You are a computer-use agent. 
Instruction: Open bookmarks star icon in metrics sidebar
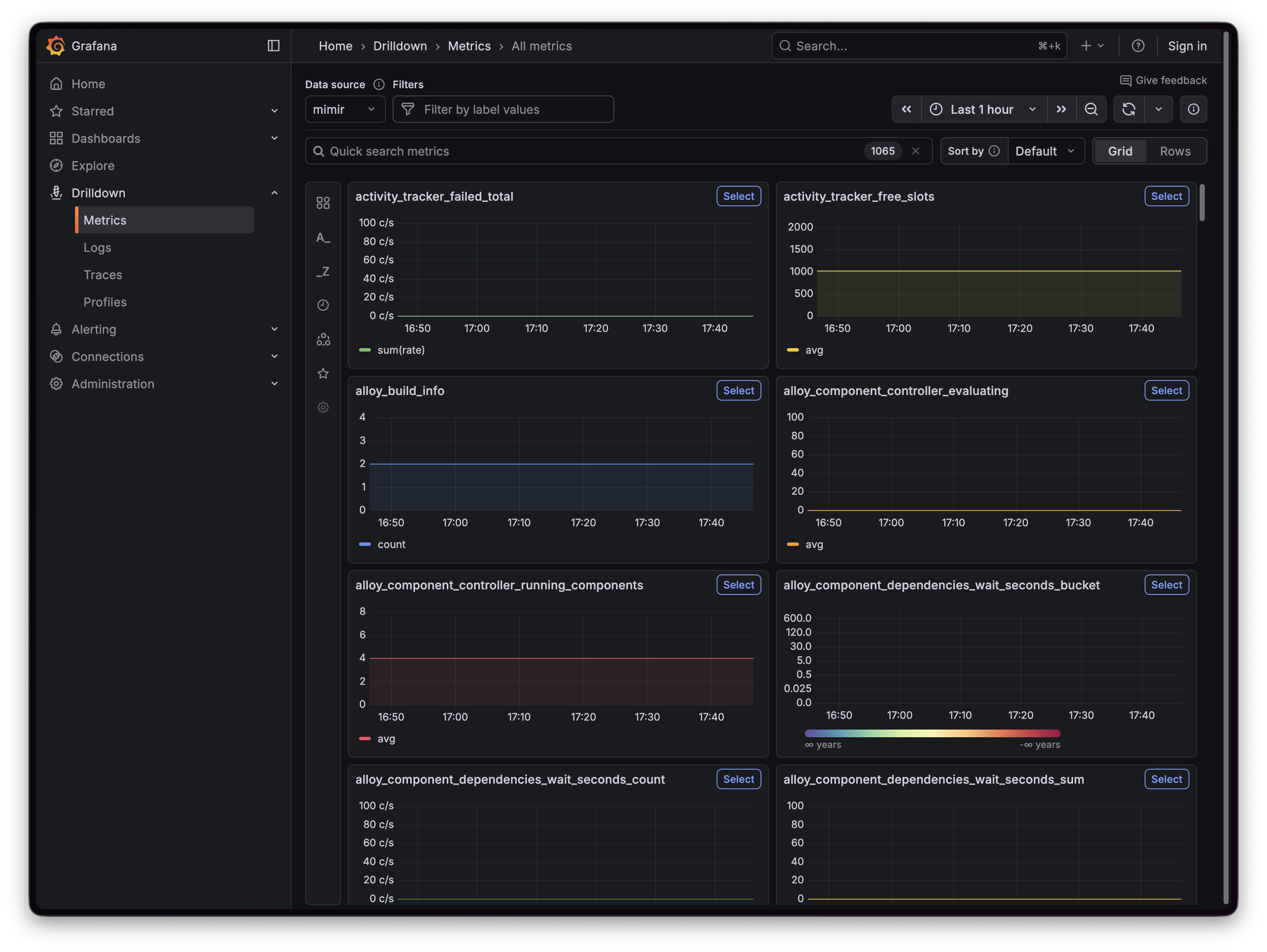point(323,374)
